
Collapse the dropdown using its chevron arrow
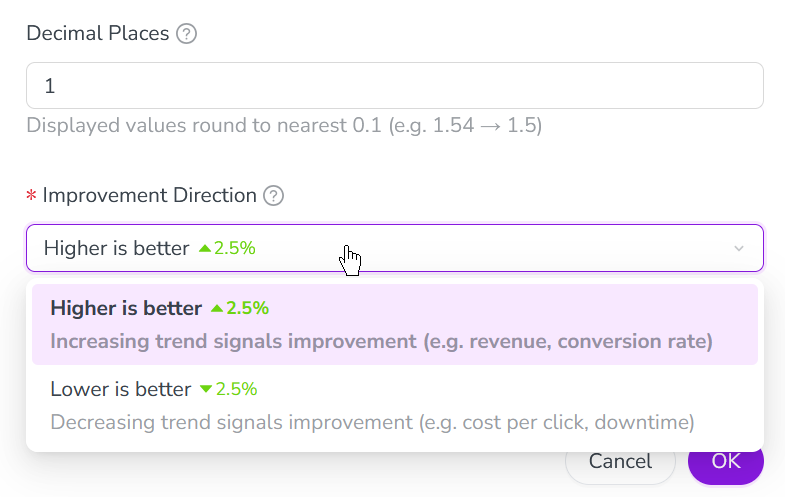pyautogui.click(x=739, y=248)
